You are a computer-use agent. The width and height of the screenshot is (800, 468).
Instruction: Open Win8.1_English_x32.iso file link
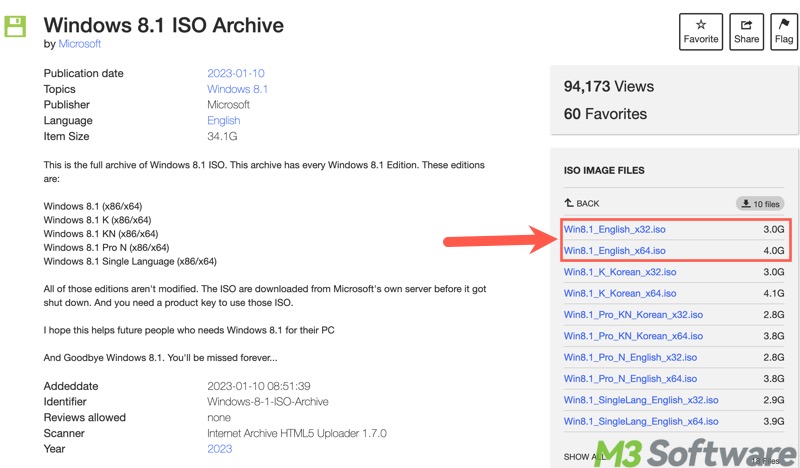(x=614, y=230)
